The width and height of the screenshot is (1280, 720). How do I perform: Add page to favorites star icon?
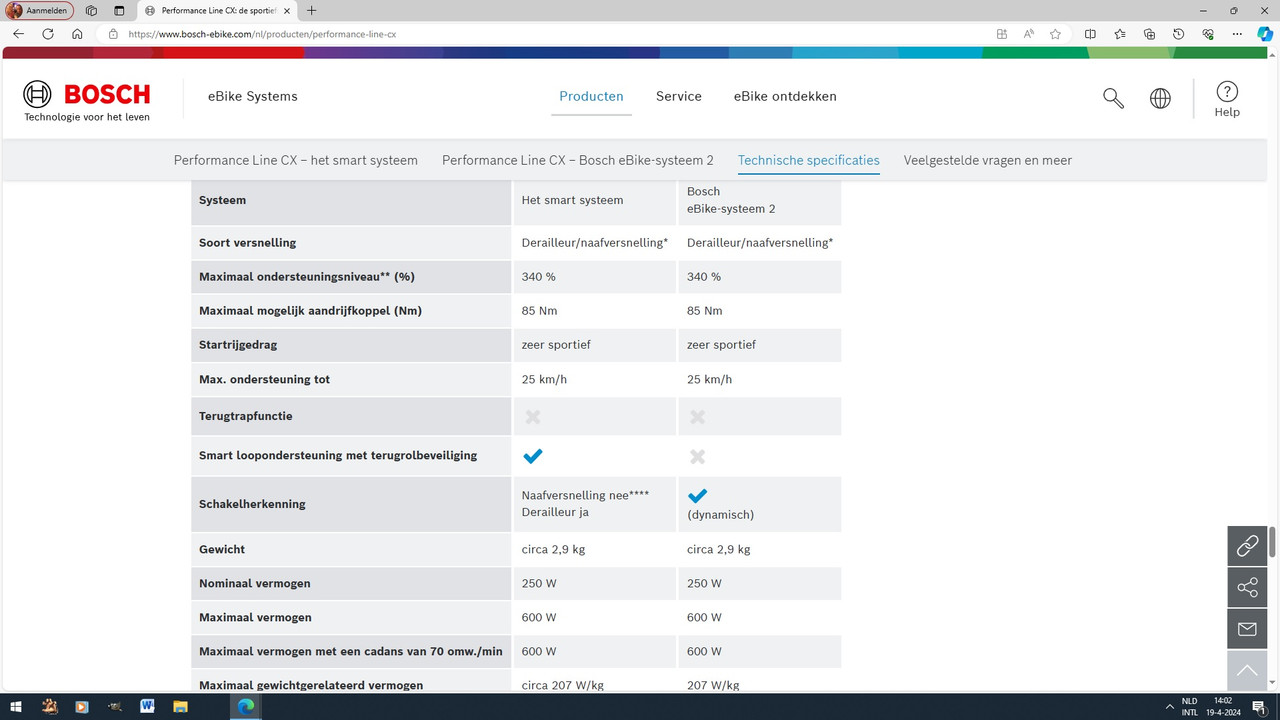coord(1055,33)
